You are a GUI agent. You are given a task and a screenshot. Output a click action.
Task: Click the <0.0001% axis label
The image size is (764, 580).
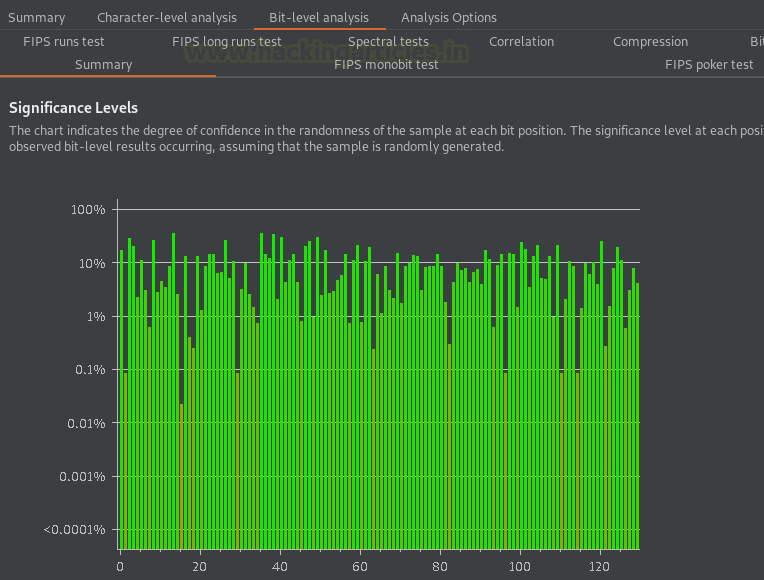pyautogui.click(x=75, y=529)
